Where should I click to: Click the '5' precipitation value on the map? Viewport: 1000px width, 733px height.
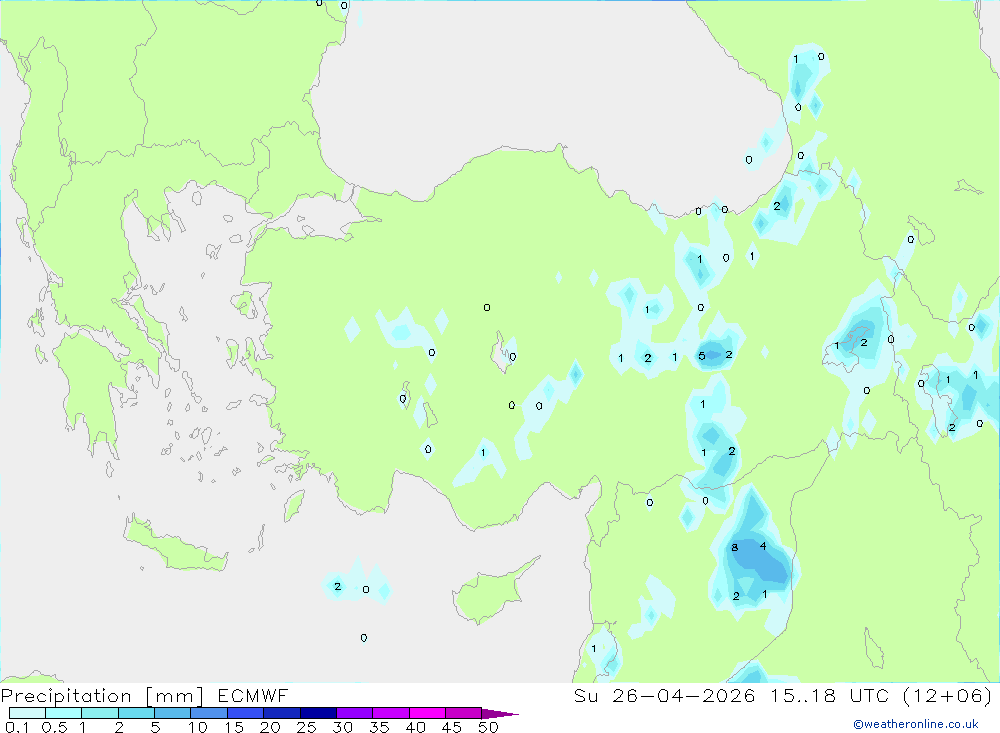(702, 356)
